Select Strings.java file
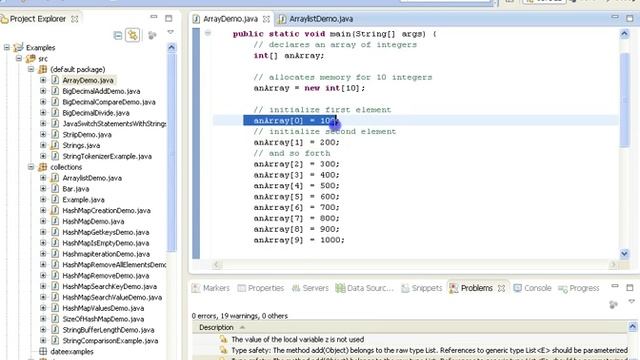 81,145
